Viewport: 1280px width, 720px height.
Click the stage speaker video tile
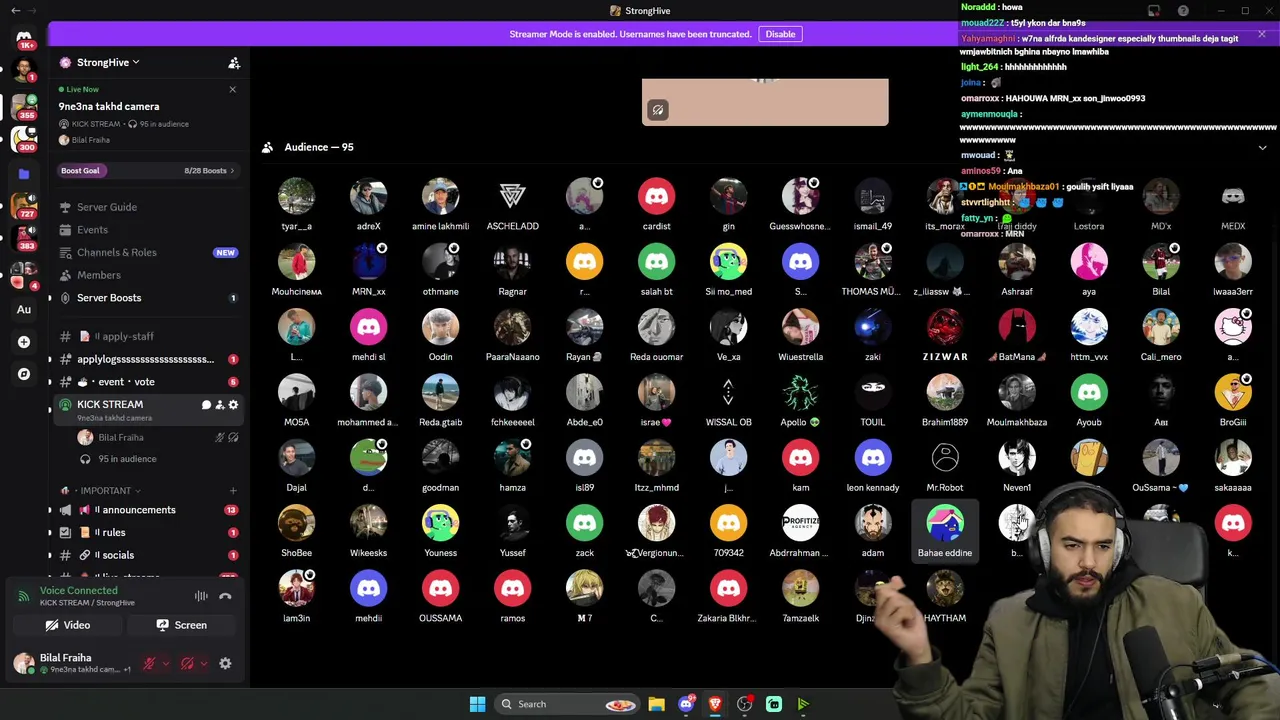(x=765, y=102)
